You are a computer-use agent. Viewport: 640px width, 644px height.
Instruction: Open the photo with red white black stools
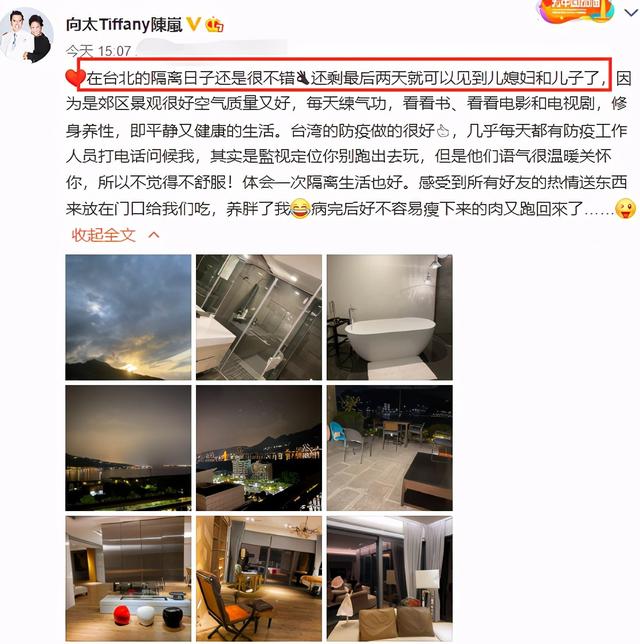(x=128, y=578)
